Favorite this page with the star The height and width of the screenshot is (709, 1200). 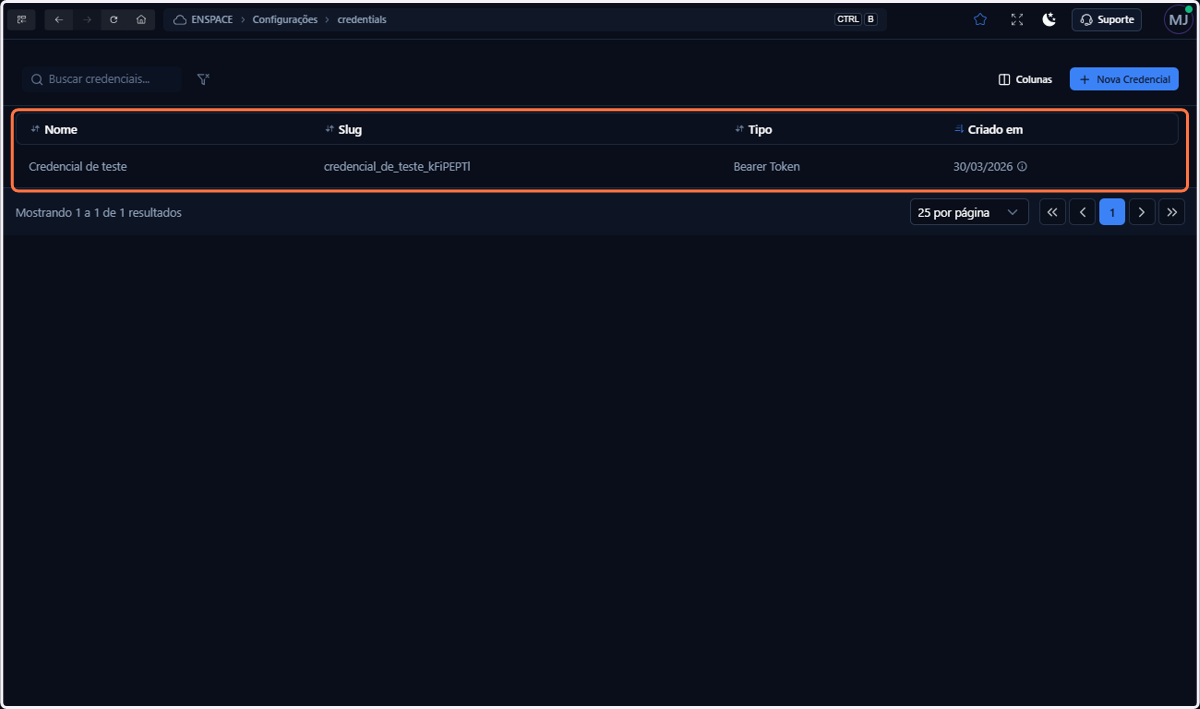pyautogui.click(x=980, y=19)
